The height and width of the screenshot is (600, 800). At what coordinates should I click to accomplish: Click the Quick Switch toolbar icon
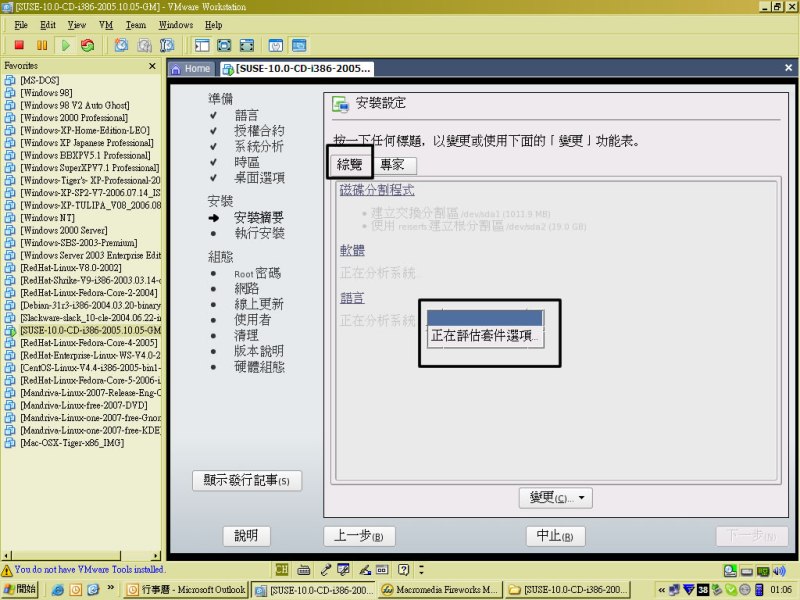[x=247, y=45]
